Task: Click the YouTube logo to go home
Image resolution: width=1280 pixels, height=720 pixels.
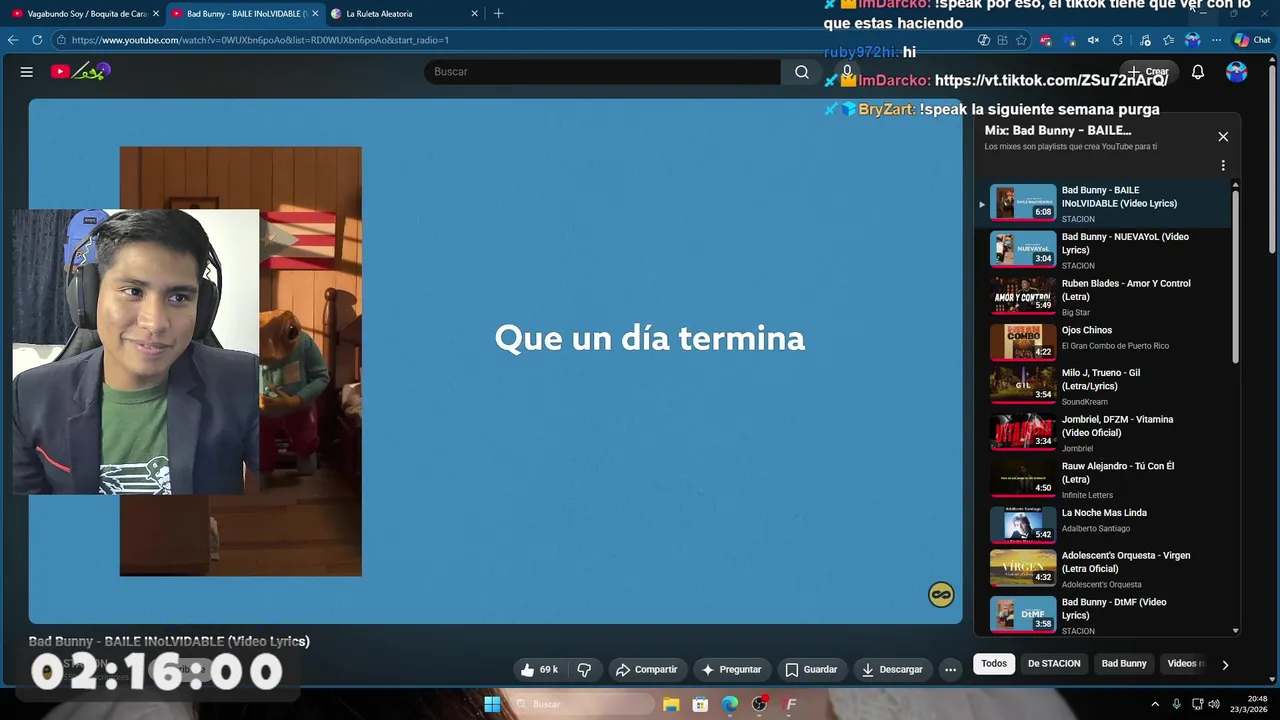Action: (x=80, y=71)
